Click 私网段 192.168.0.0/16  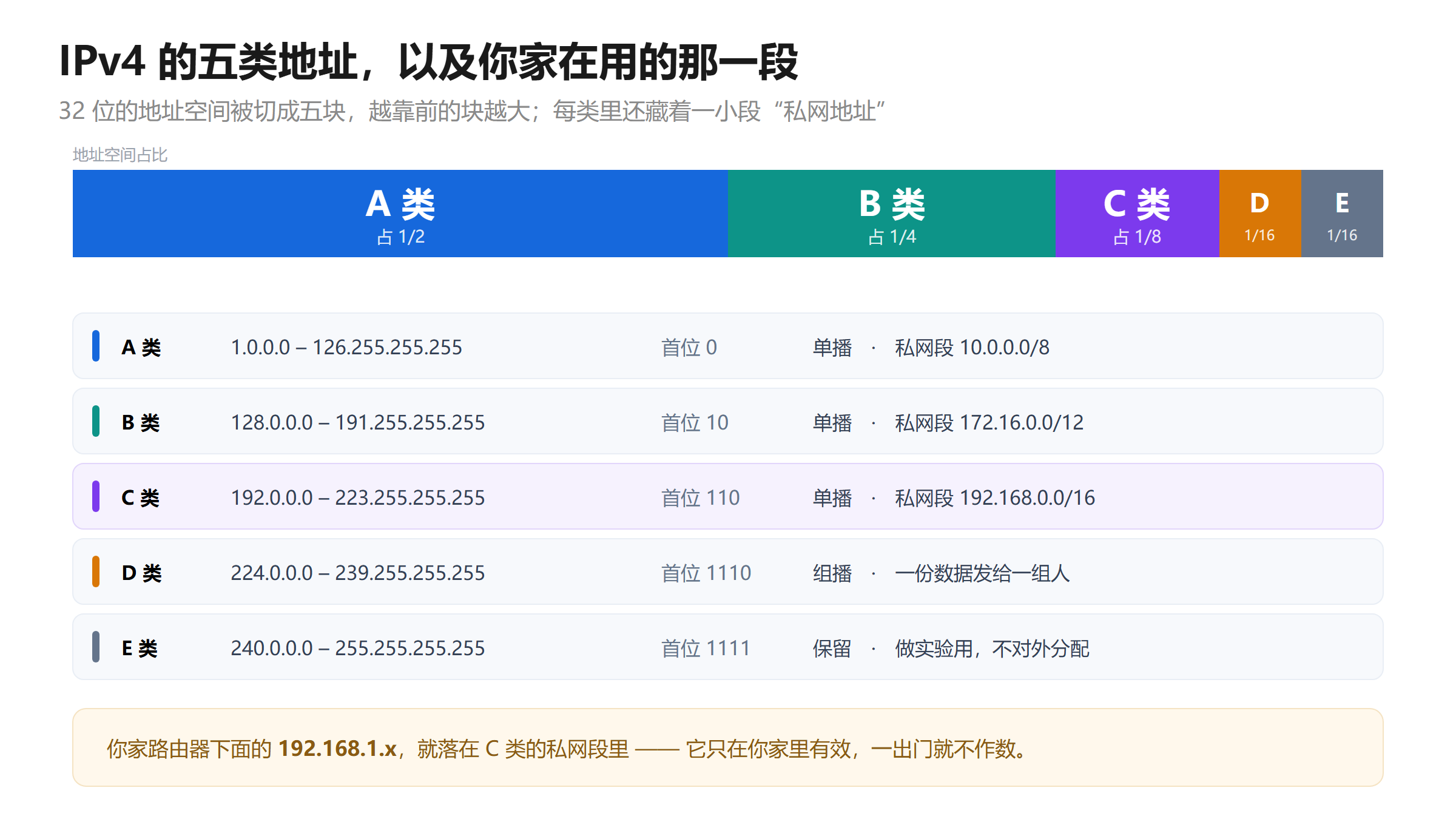995,497
